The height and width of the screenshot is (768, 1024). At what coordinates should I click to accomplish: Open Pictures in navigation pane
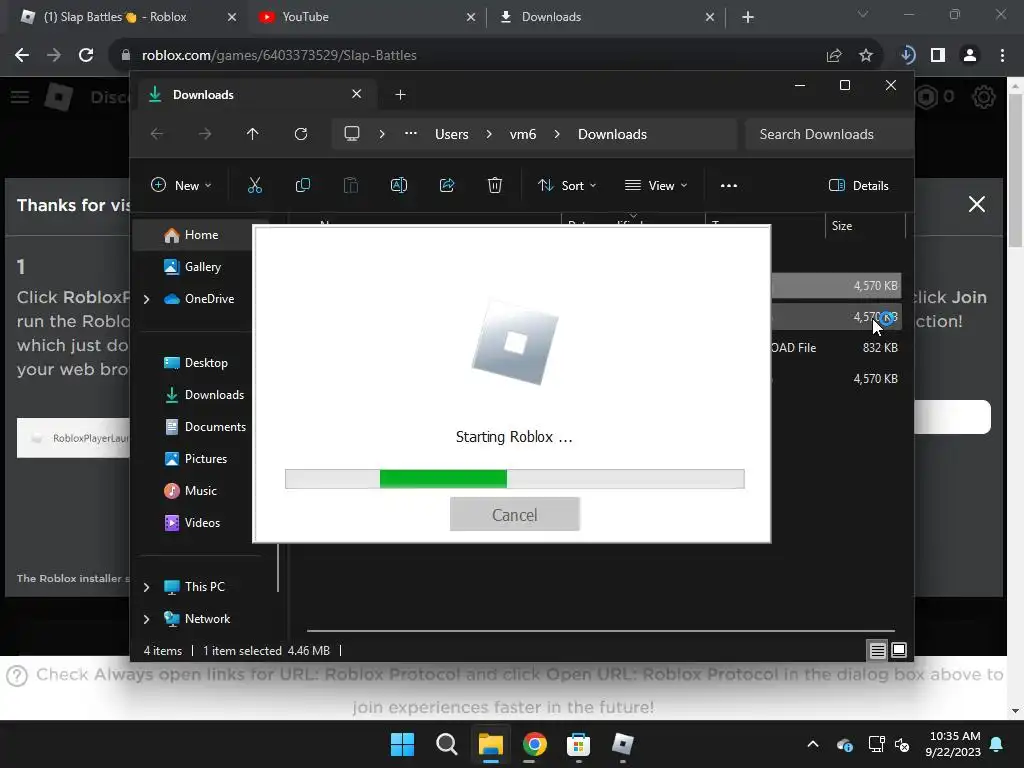pos(196,459)
